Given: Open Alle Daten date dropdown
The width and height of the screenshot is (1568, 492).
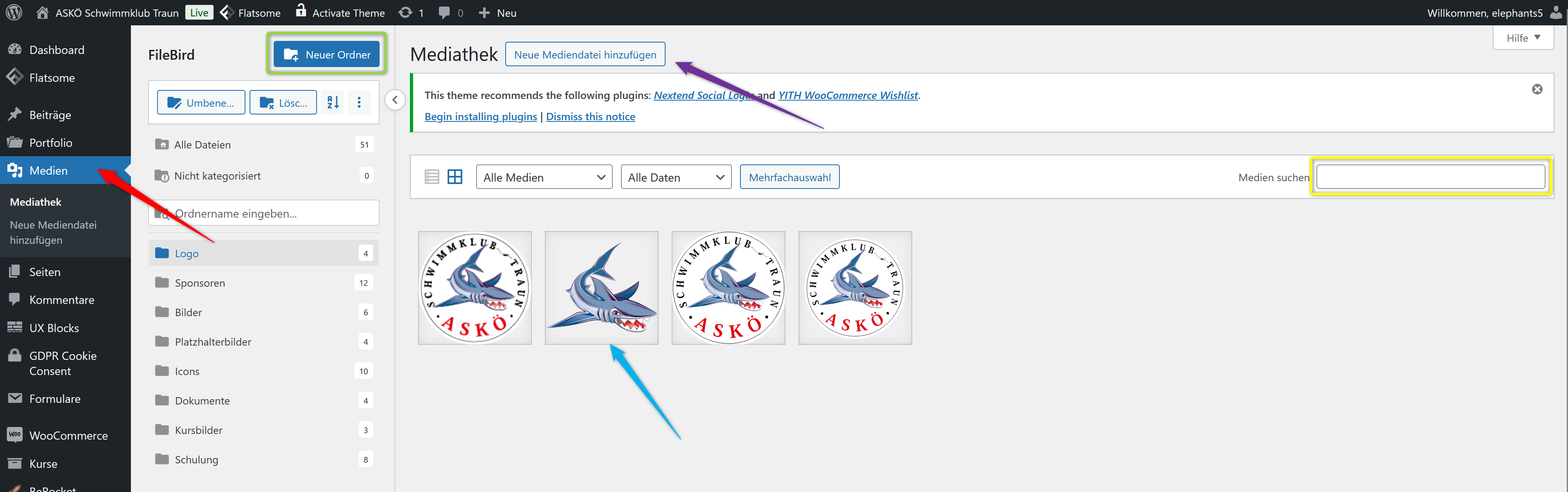Looking at the screenshot, I should point(676,177).
